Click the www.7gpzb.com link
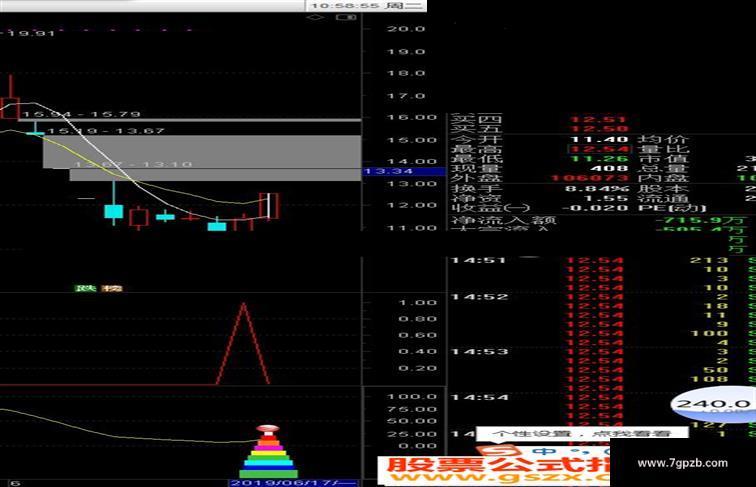 (x=682, y=463)
